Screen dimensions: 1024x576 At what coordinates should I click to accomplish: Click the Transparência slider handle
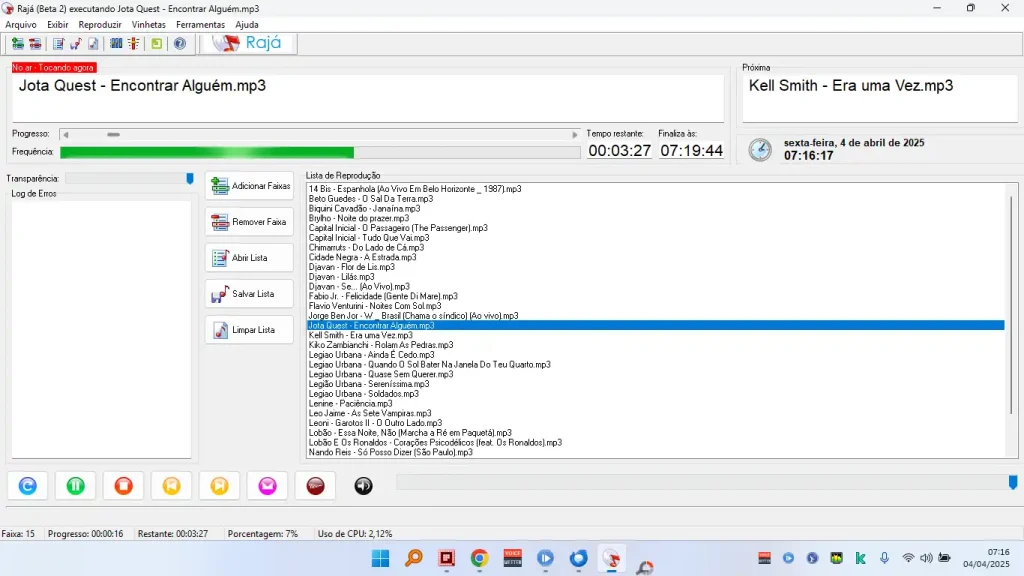tap(190, 178)
